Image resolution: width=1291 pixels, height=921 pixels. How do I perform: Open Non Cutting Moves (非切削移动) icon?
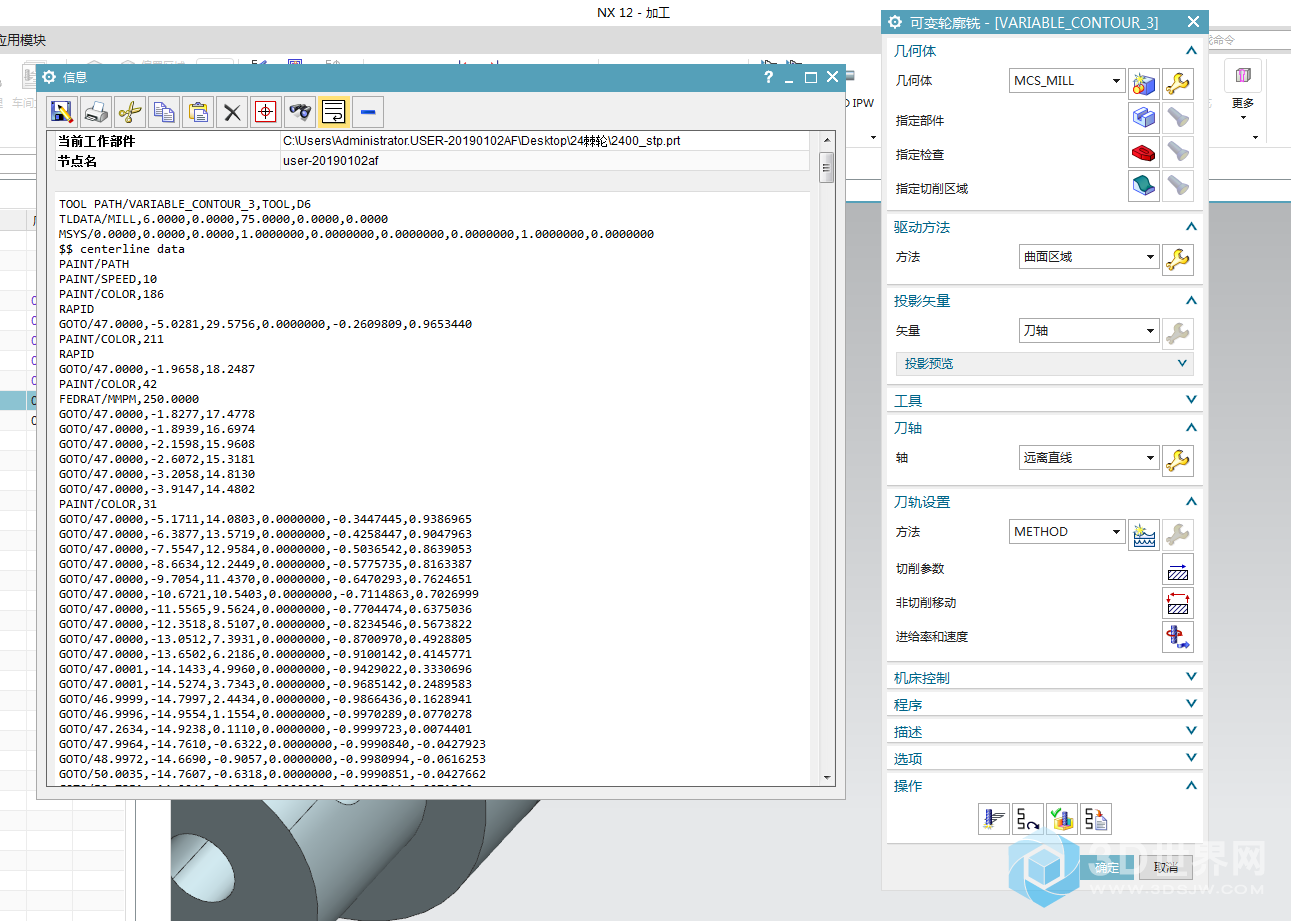click(1178, 603)
